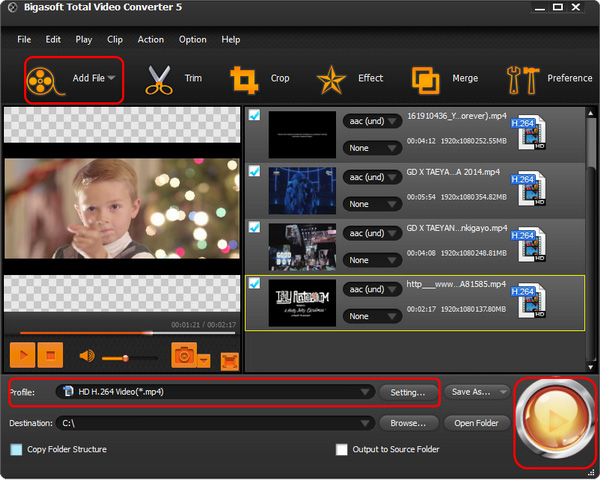Viewport: 600px width, 480px height.
Task: Open the Effect star icon
Action: (331, 80)
